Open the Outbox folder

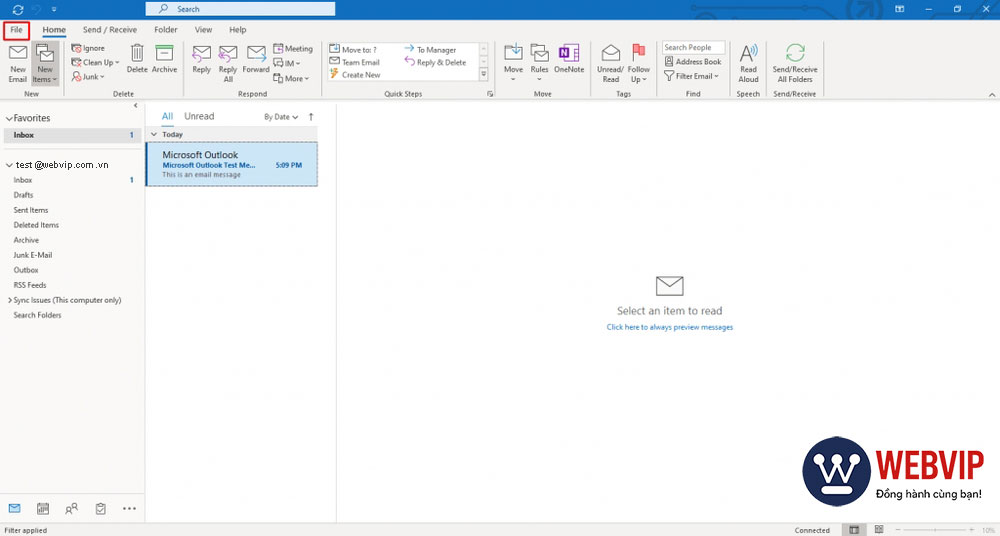26,270
